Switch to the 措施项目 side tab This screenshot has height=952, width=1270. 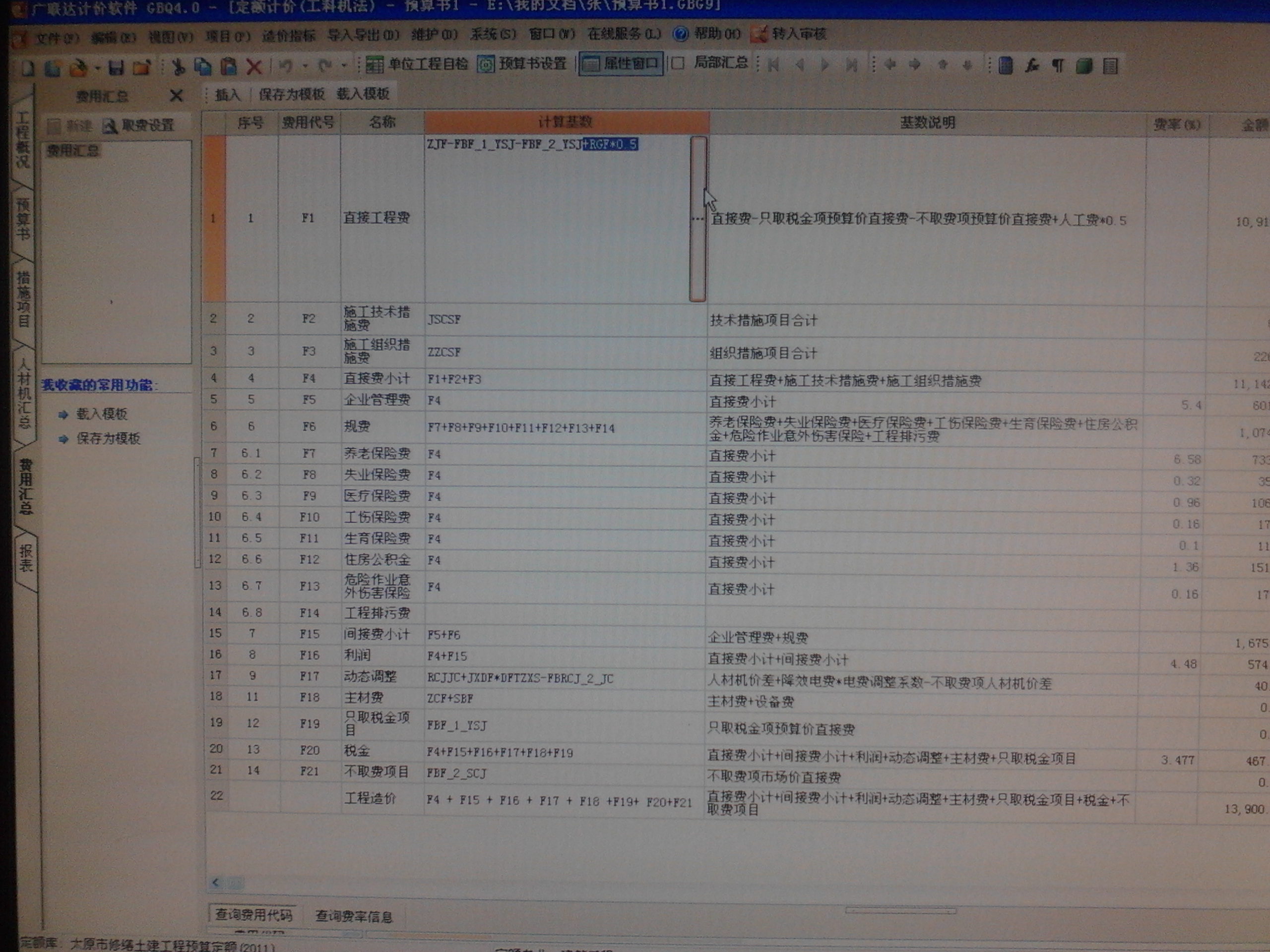pyautogui.click(x=23, y=299)
